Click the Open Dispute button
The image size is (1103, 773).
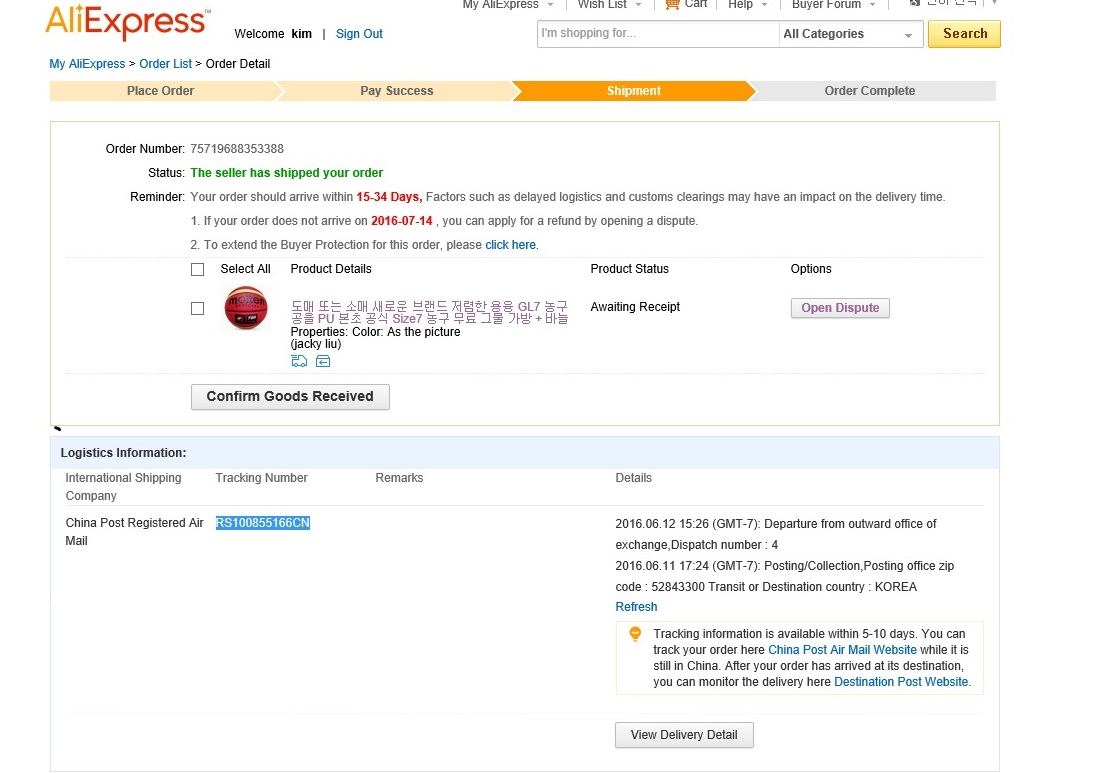coord(840,308)
